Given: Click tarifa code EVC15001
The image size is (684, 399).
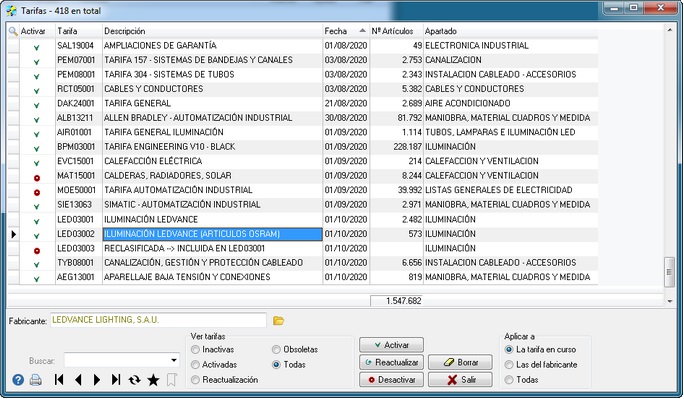Looking at the screenshot, I should (x=79, y=161).
